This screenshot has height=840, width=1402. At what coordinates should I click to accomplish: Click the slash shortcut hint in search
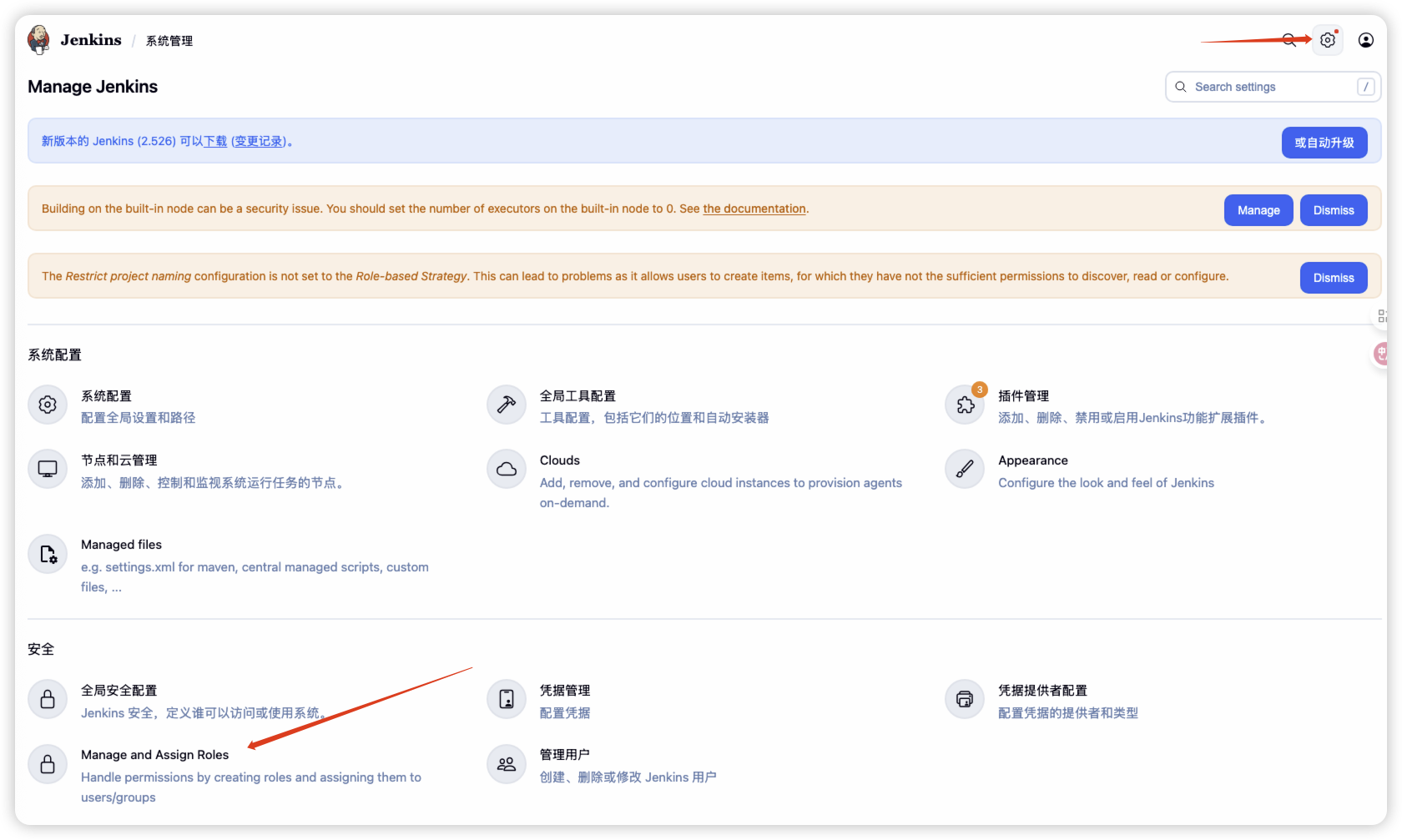pos(1366,87)
